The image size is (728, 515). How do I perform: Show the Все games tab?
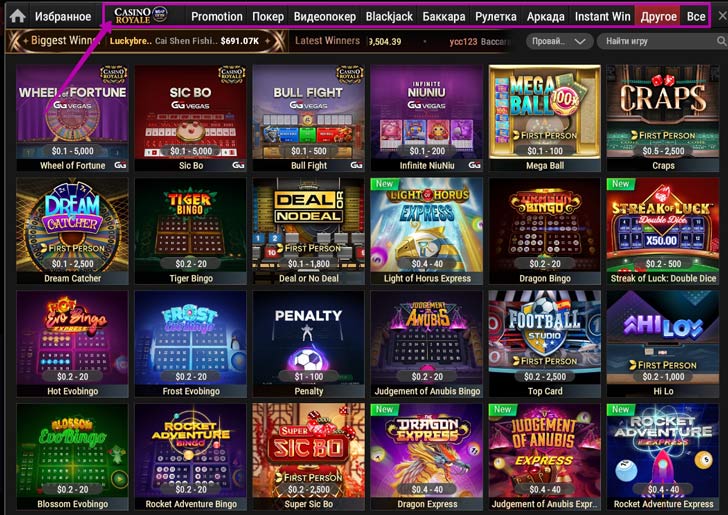[x=696, y=17]
